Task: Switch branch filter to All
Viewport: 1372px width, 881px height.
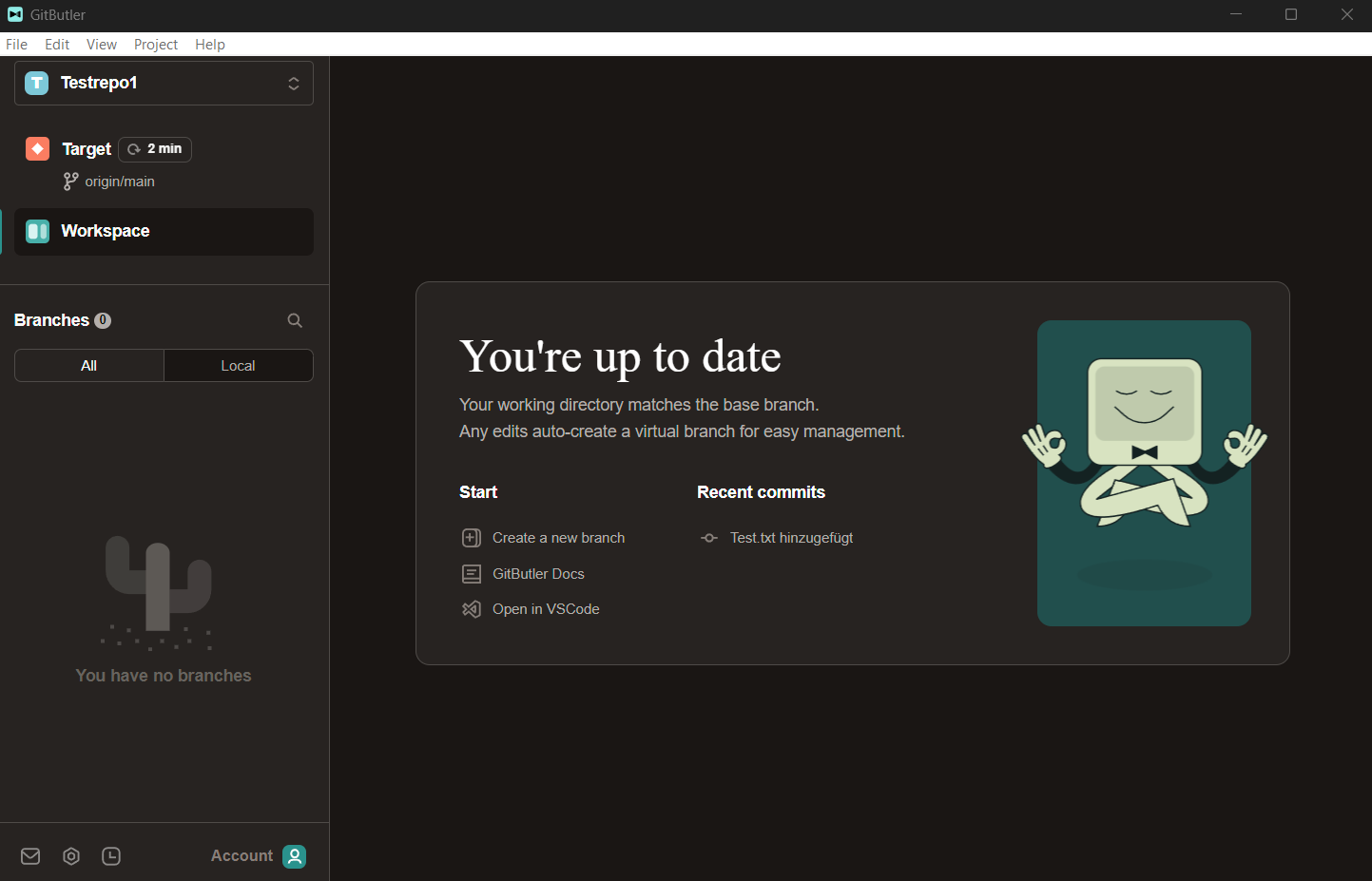Action: pos(89,366)
